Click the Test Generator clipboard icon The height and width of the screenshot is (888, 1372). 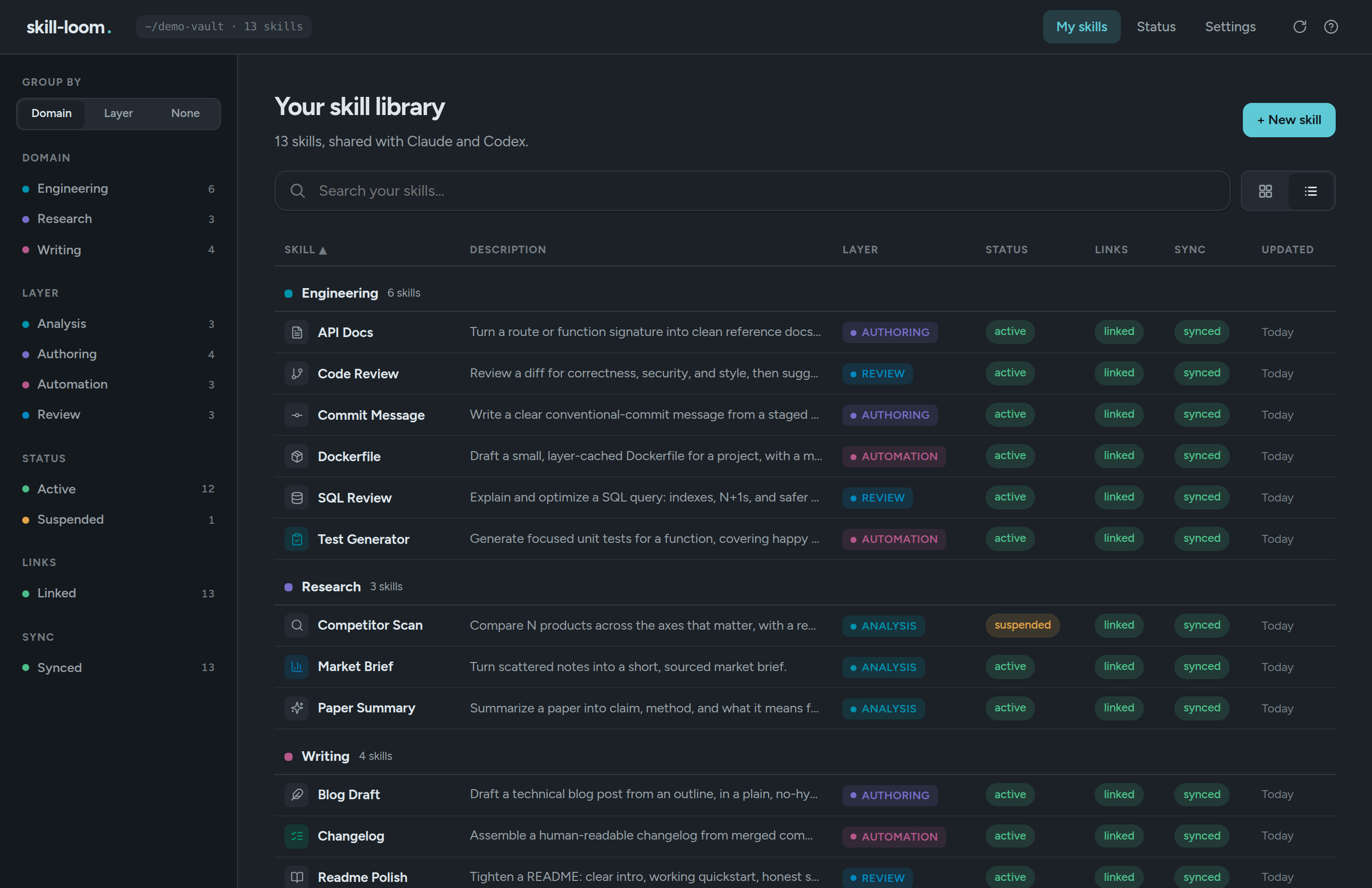297,539
